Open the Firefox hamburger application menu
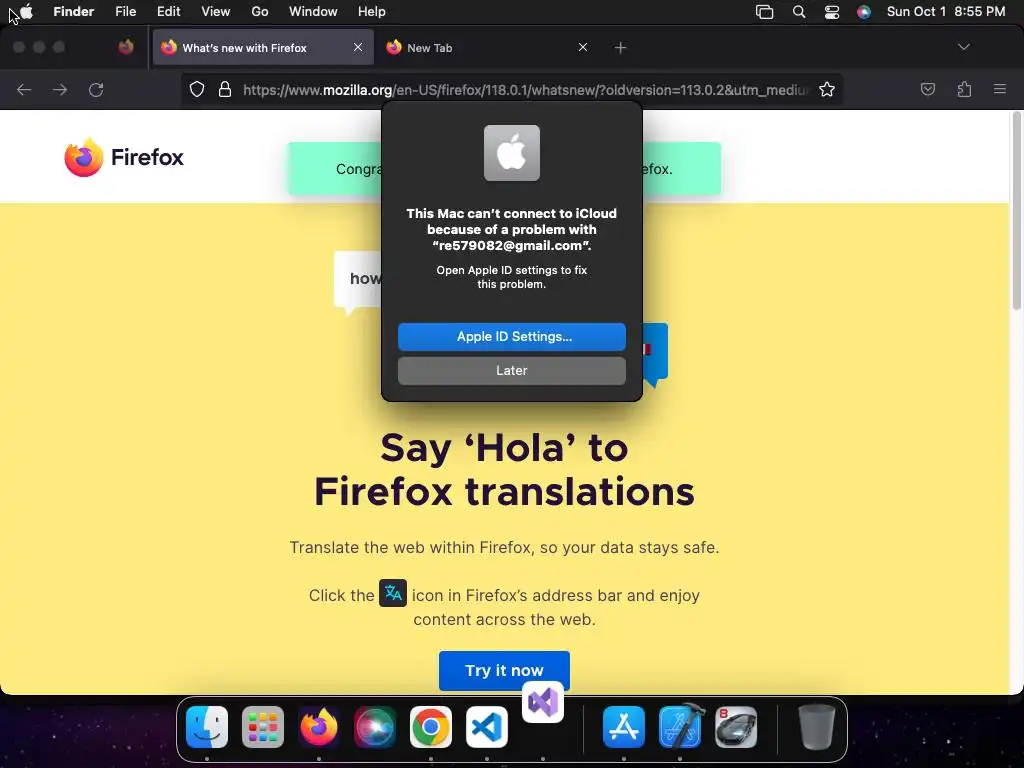Screen dimensions: 1024x768 pos(999,89)
